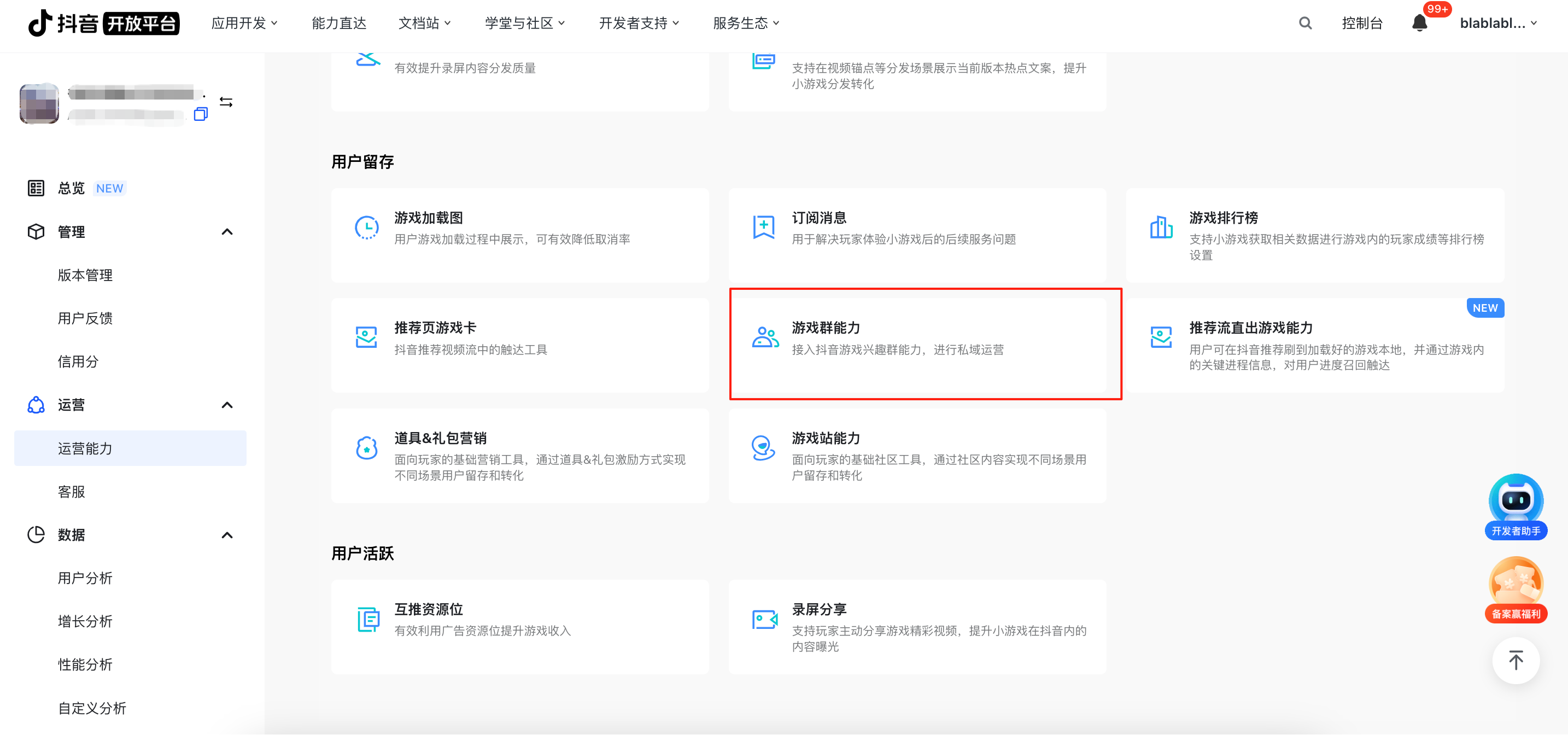Expand the 学堂与社区 dropdown menu
The height and width of the screenshot is (735, 1568).
click(x=525, y=23)
